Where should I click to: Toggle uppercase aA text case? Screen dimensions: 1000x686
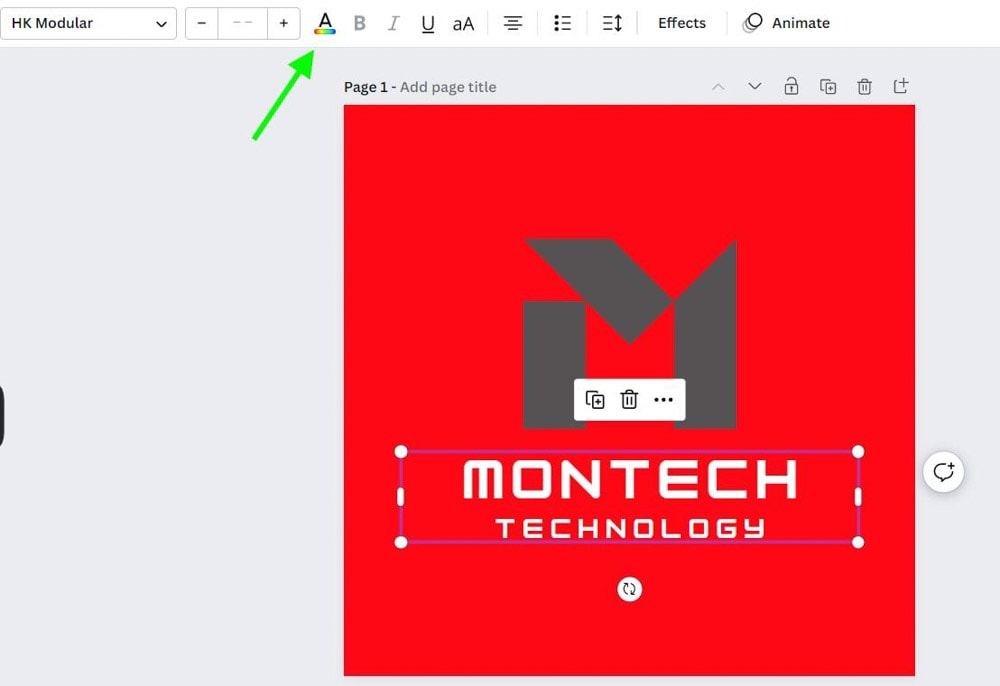click(x=463, y=24)
